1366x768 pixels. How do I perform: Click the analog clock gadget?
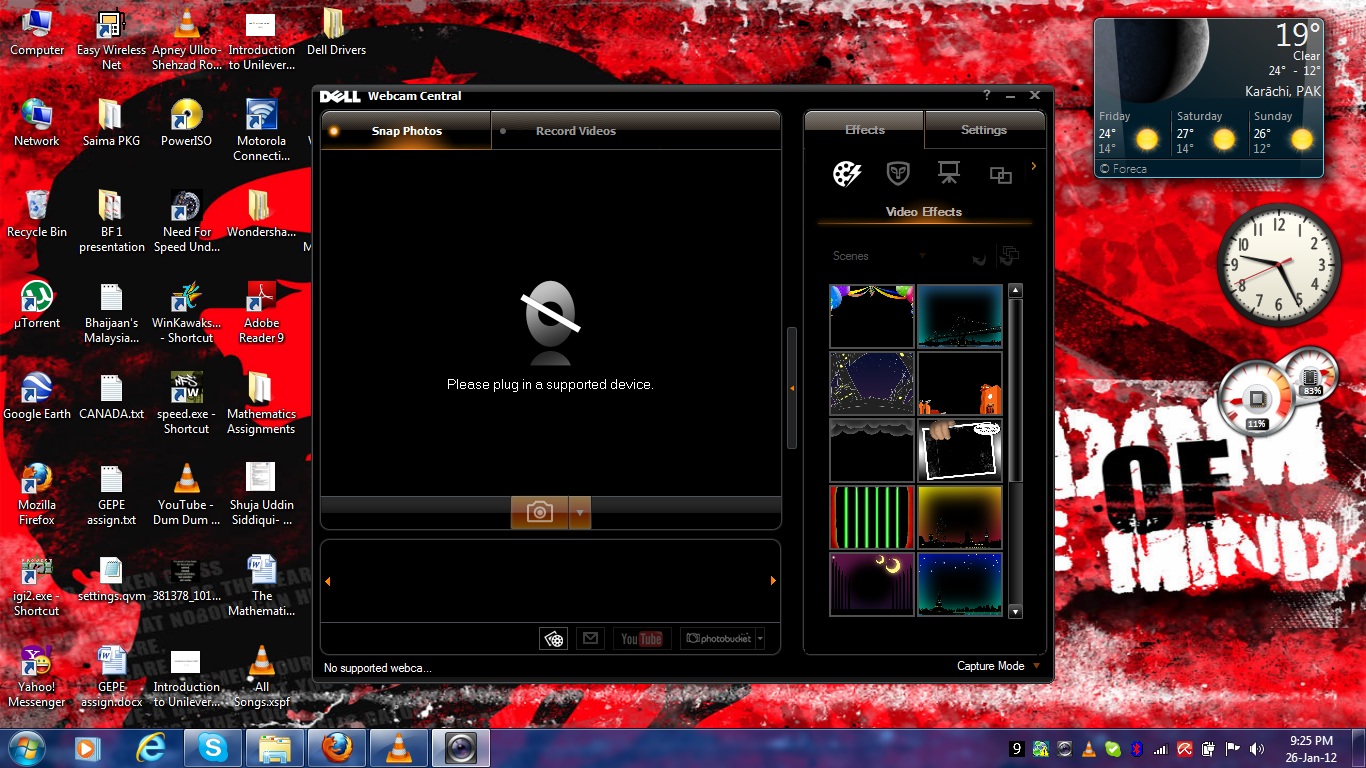[x=1279, y=264]
